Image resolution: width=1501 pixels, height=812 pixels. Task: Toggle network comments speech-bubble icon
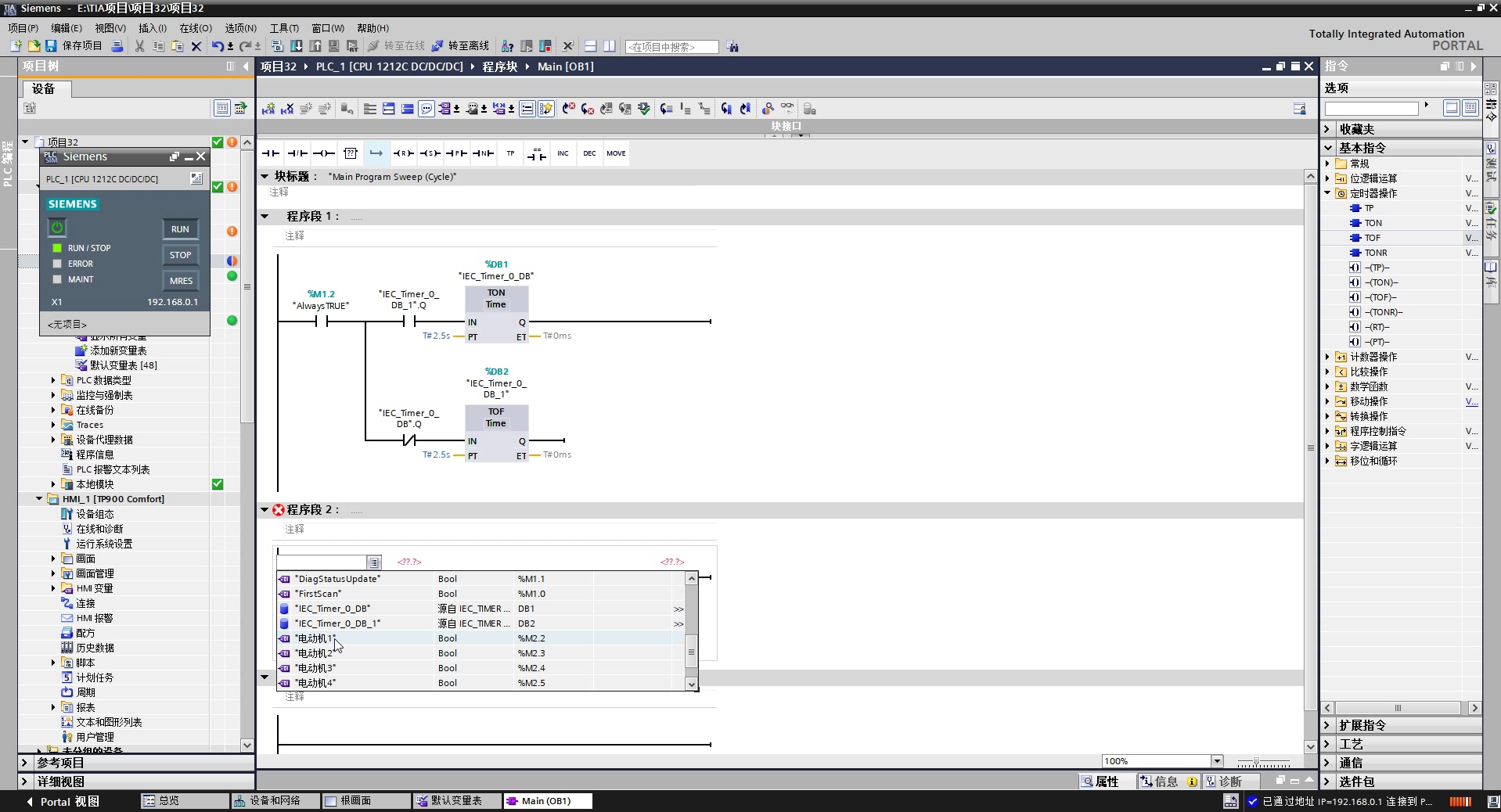427,109
